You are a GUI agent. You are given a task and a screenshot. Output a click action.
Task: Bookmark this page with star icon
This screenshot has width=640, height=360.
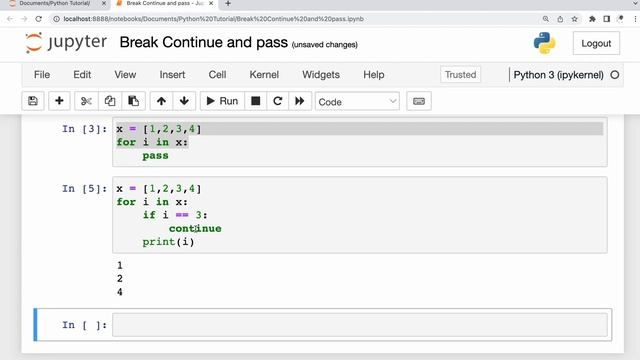574,19
